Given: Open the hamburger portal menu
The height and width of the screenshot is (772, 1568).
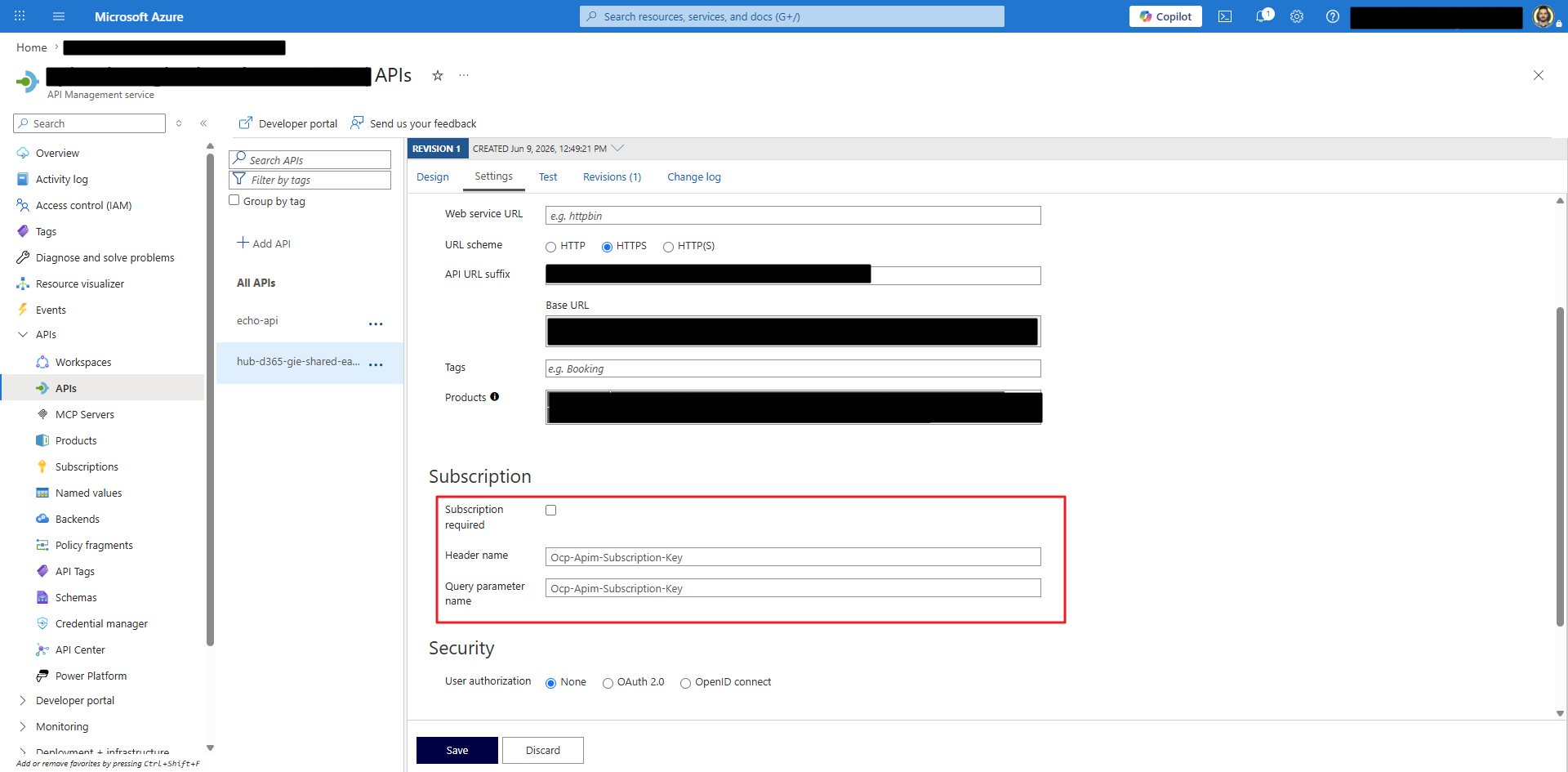Looking at the screenshot, I should click(59, 16).
